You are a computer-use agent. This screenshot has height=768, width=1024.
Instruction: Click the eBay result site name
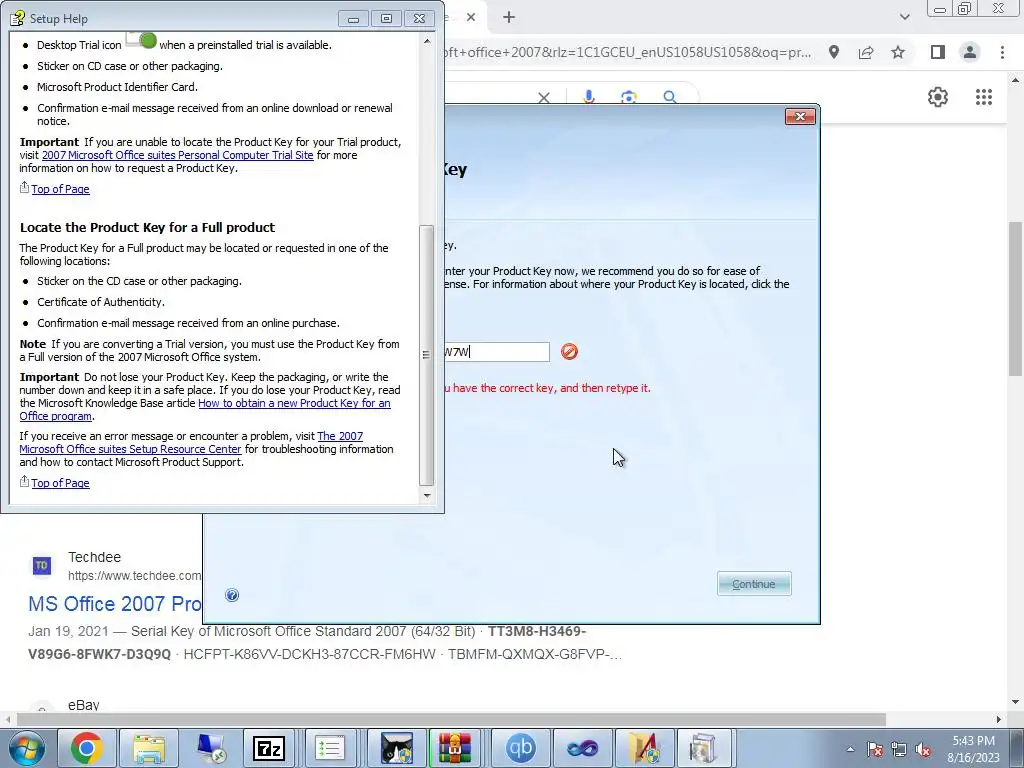[x=84, y=705]
